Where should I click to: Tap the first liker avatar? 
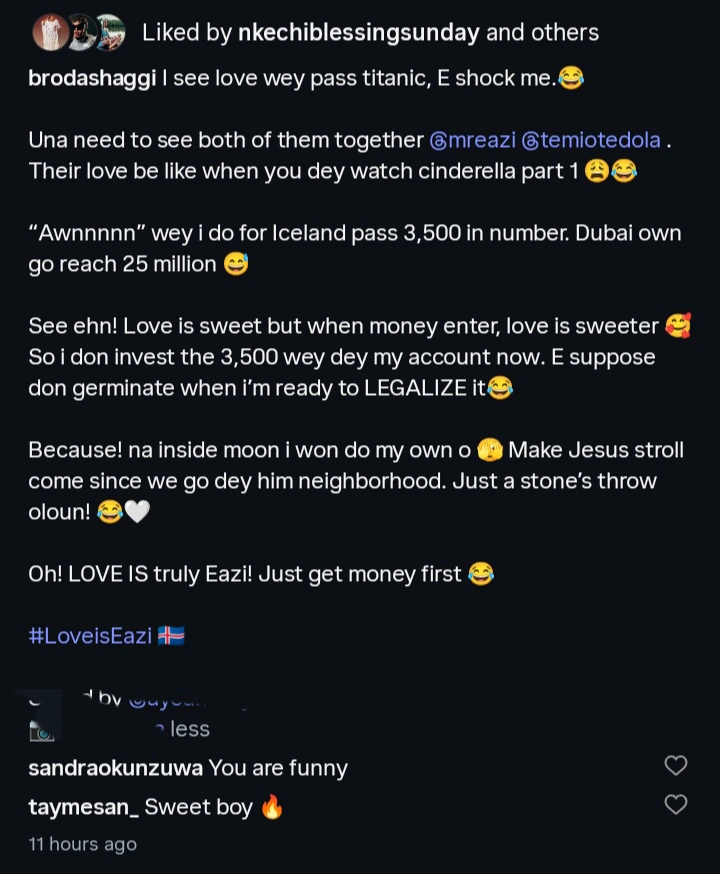[50, 32]
